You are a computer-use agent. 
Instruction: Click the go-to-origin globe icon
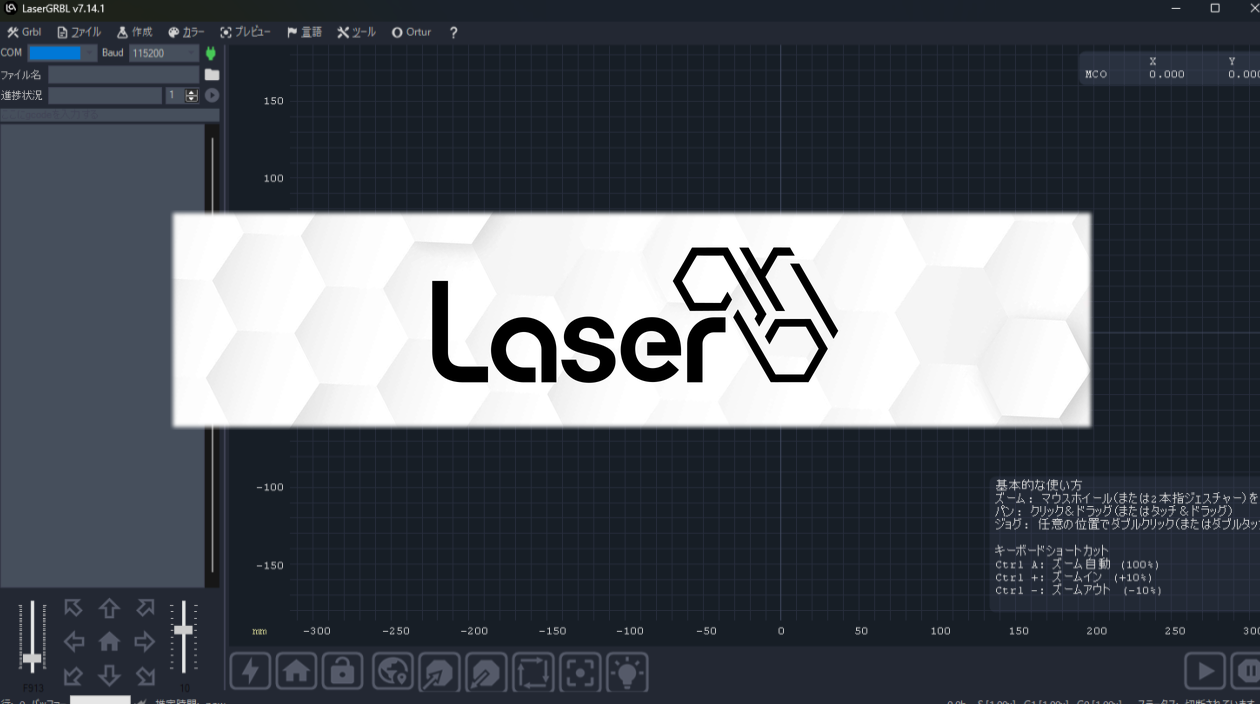[x=392, y=672]
